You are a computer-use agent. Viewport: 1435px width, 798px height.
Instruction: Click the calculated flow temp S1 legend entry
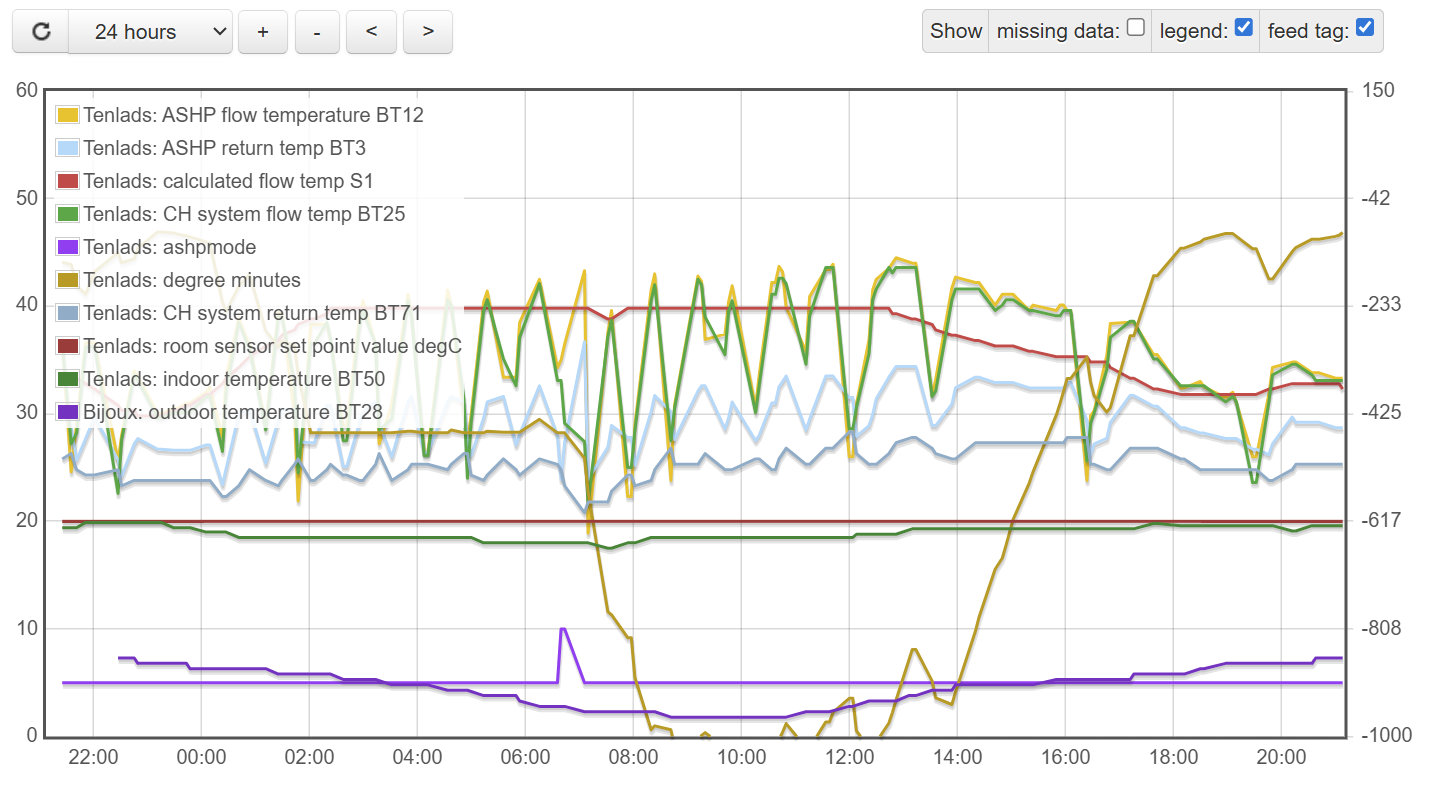[x=228, y=181]
